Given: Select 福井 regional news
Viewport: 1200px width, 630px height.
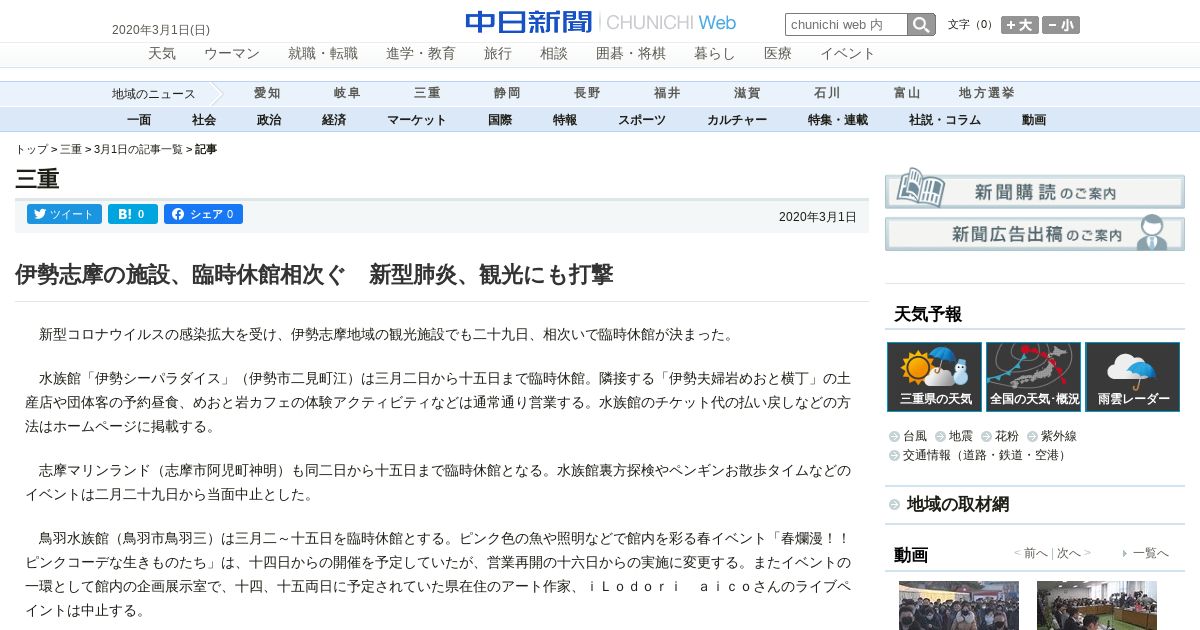Looking at the screenshot, I should [667, 93].
